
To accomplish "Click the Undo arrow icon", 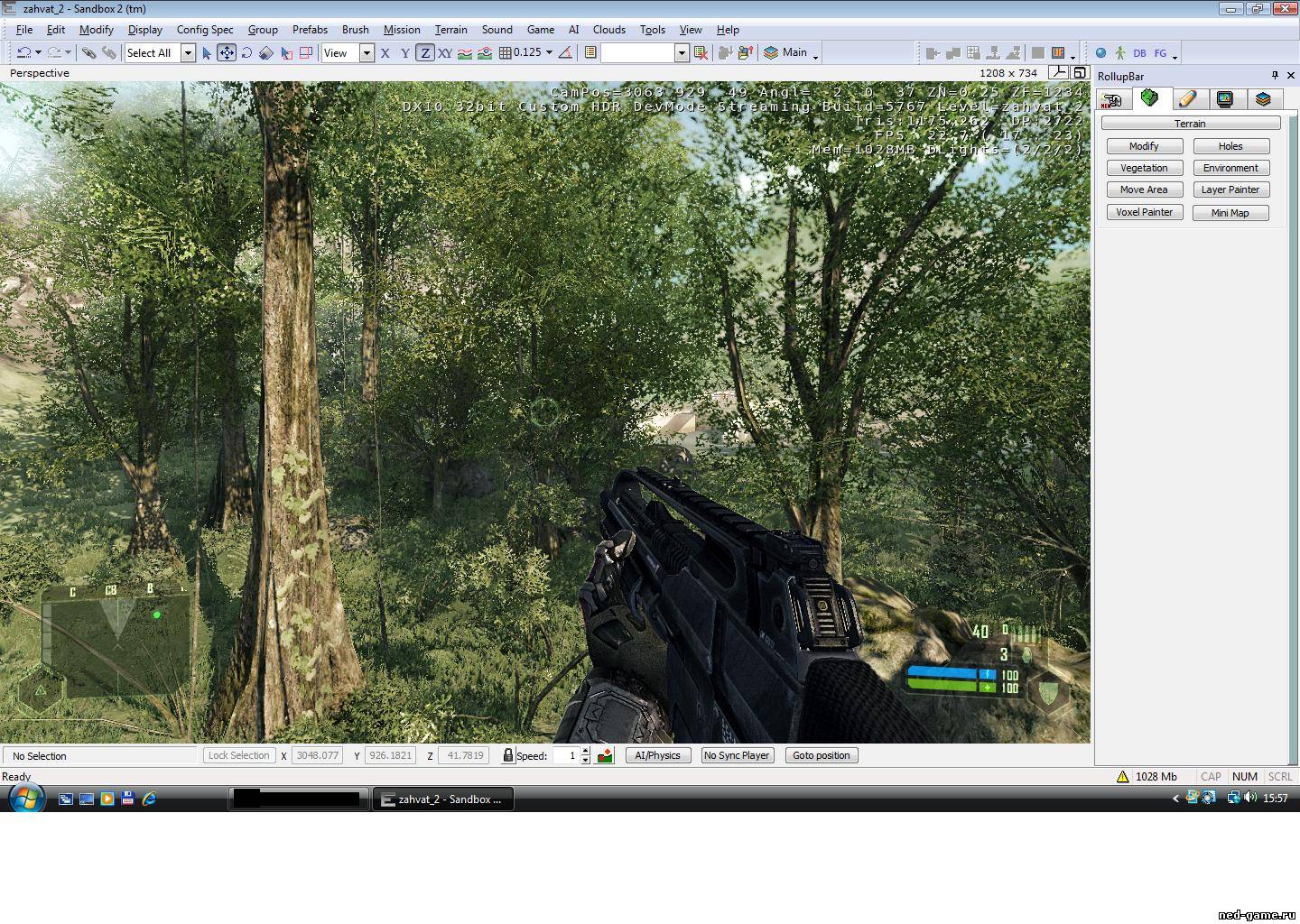I will click(x=23, y=53).
